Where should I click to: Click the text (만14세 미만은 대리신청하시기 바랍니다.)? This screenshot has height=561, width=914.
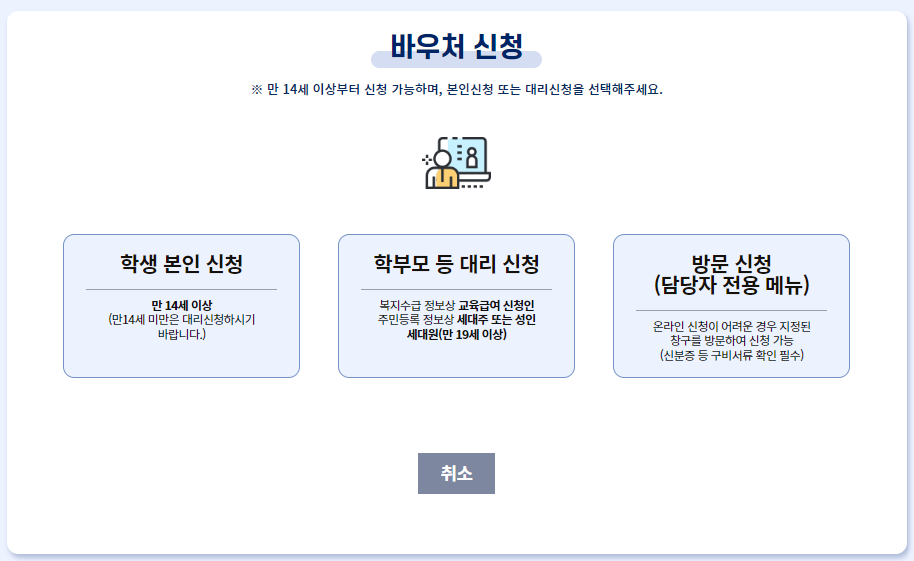tap(181, 327)
